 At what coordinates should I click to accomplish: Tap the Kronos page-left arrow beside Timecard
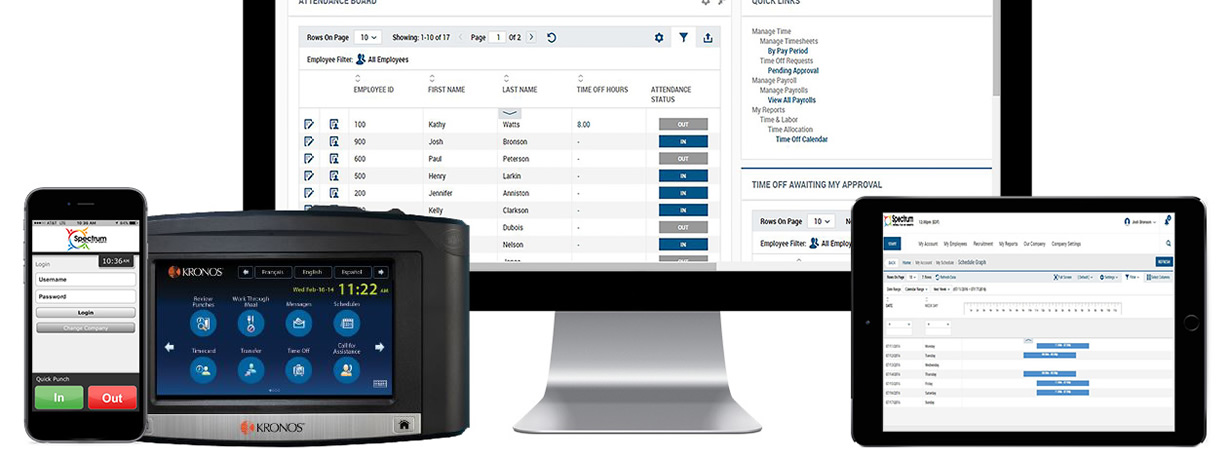(170, 347)
